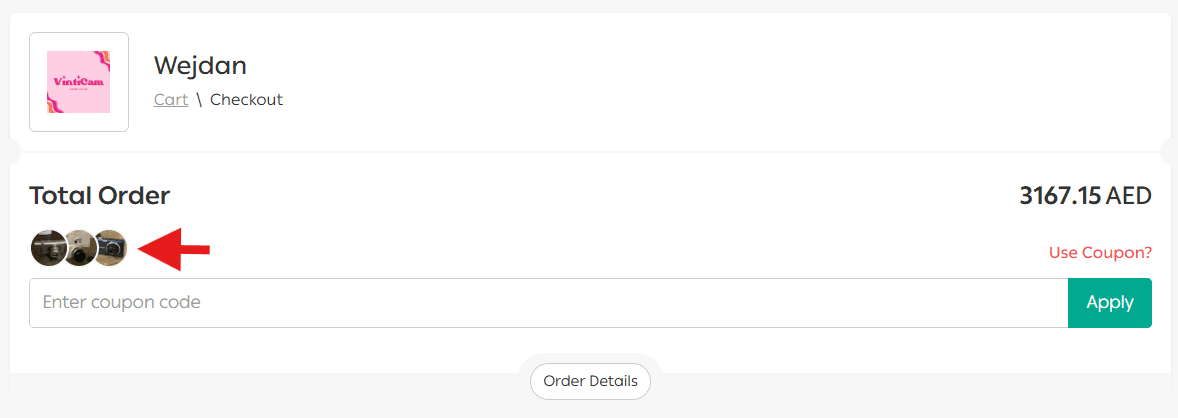Go back to Cart via breadcrumb link
The image size is (1178, 418).
171,100
